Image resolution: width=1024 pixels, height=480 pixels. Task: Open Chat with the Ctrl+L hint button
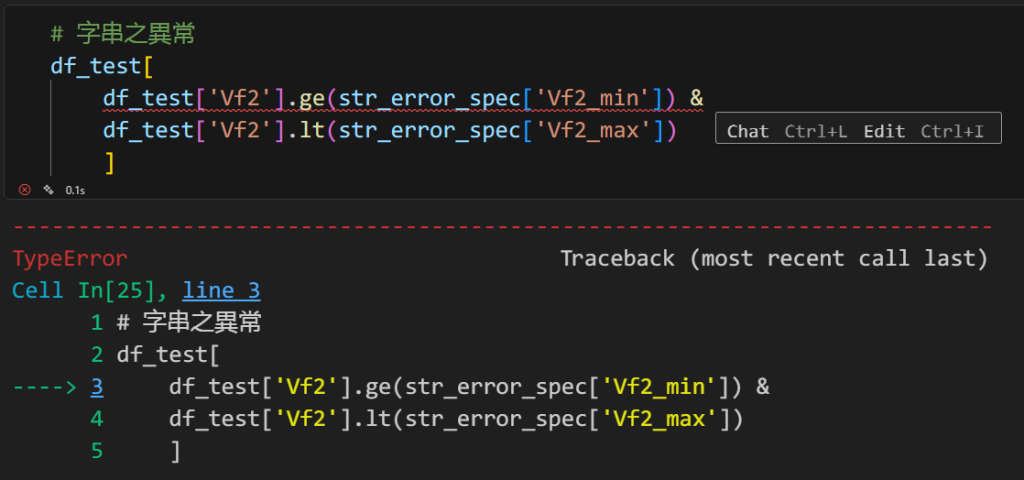pyautogui.click(x=786, y=131)
